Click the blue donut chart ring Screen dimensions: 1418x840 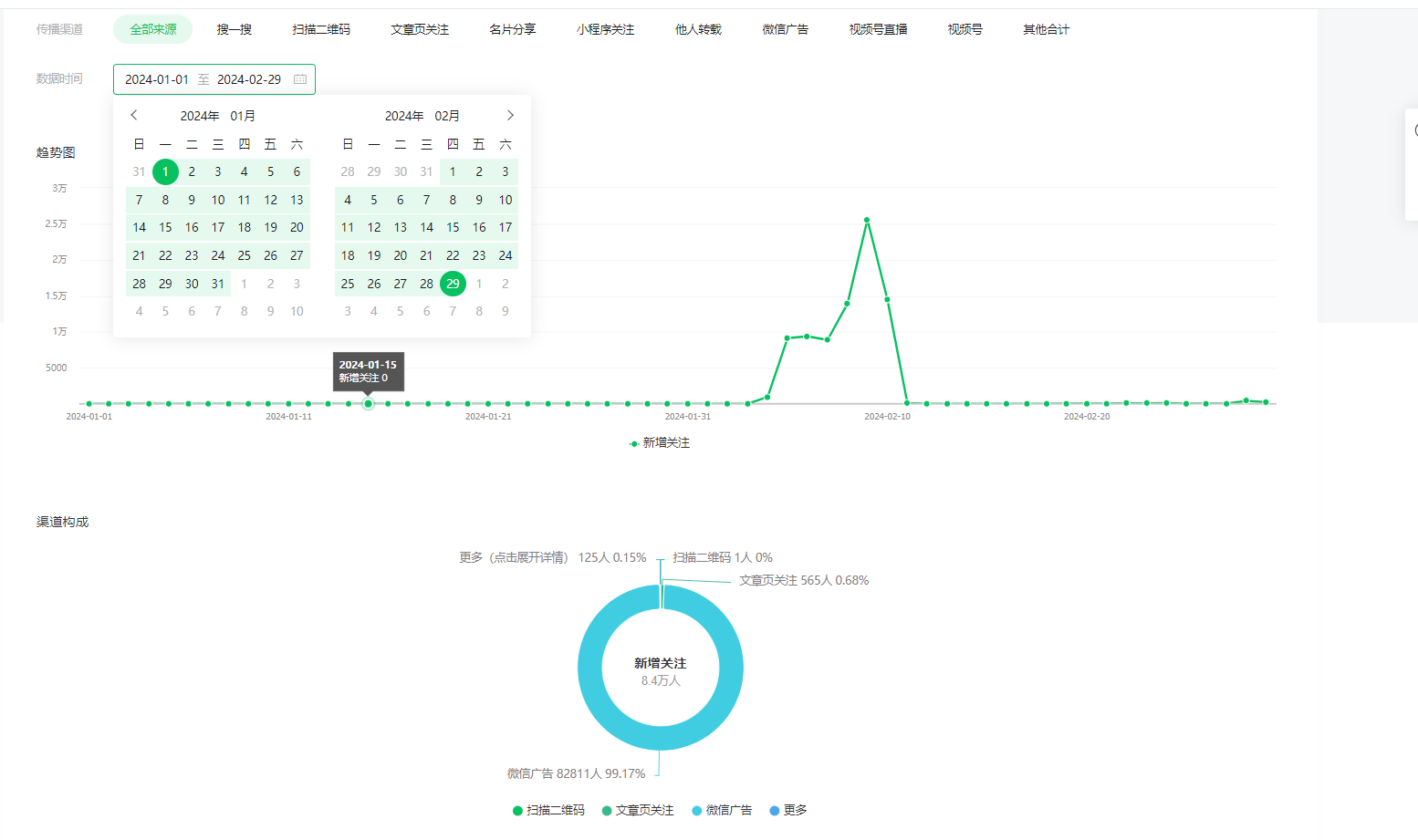[x=591, y=668]
